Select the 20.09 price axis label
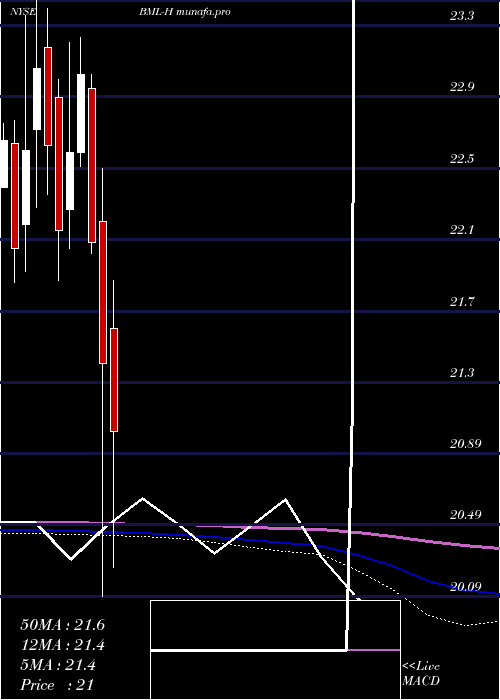This screenshot has width=500, height=700. click(x=465, y=586)
